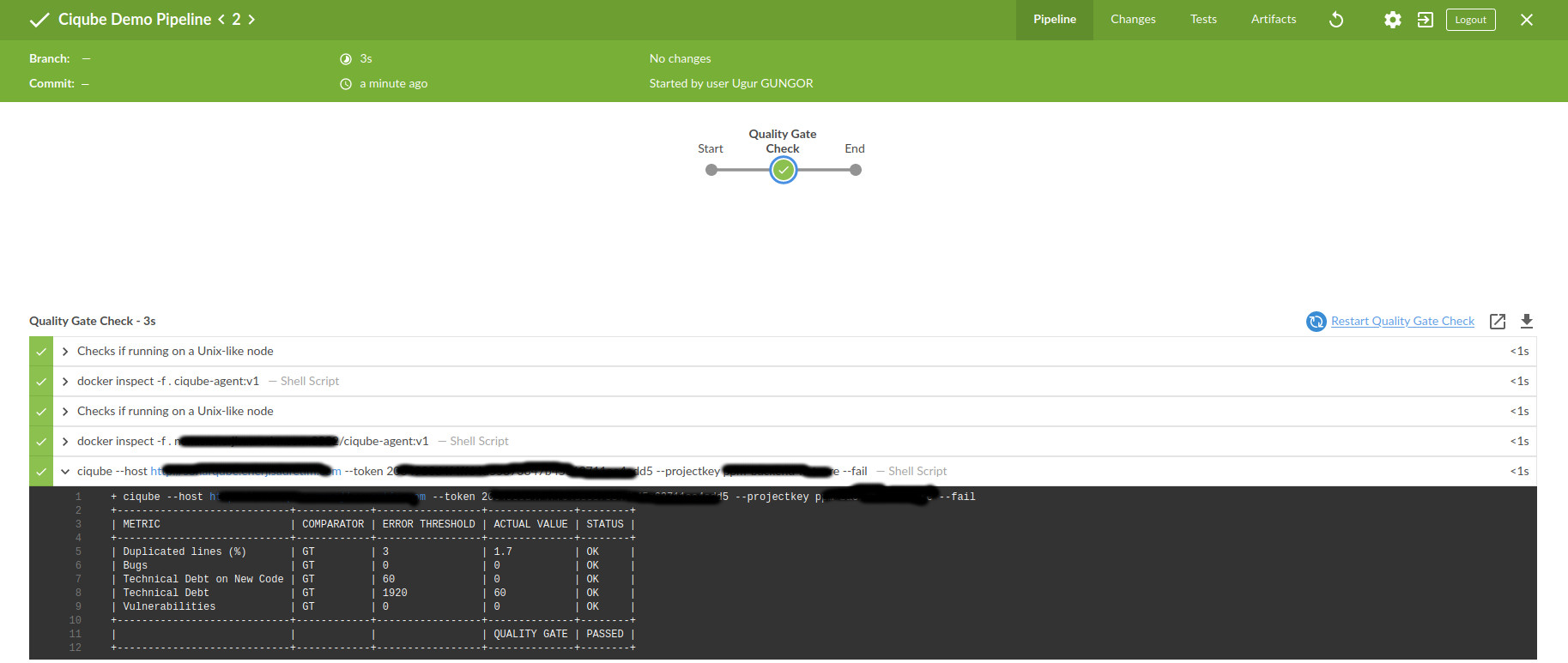Screen dimensions: 1568x663
Task: Click the 'Technical Debt on New Code' log row
Action: (x=372, y=579)
